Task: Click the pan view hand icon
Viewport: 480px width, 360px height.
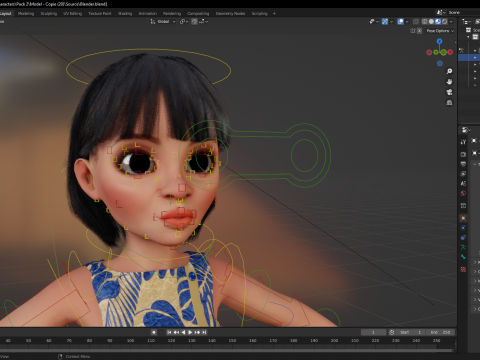Action: click(x=449, y=82)
